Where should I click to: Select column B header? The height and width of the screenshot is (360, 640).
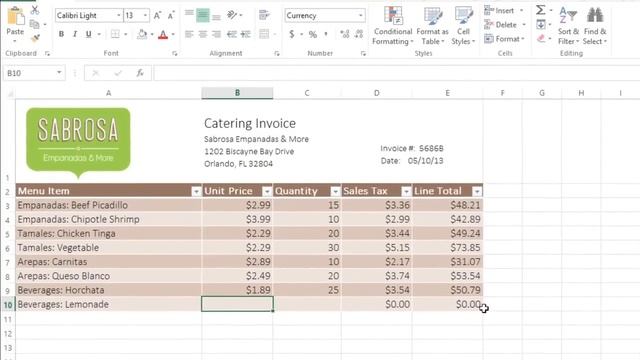click(237, 93)
